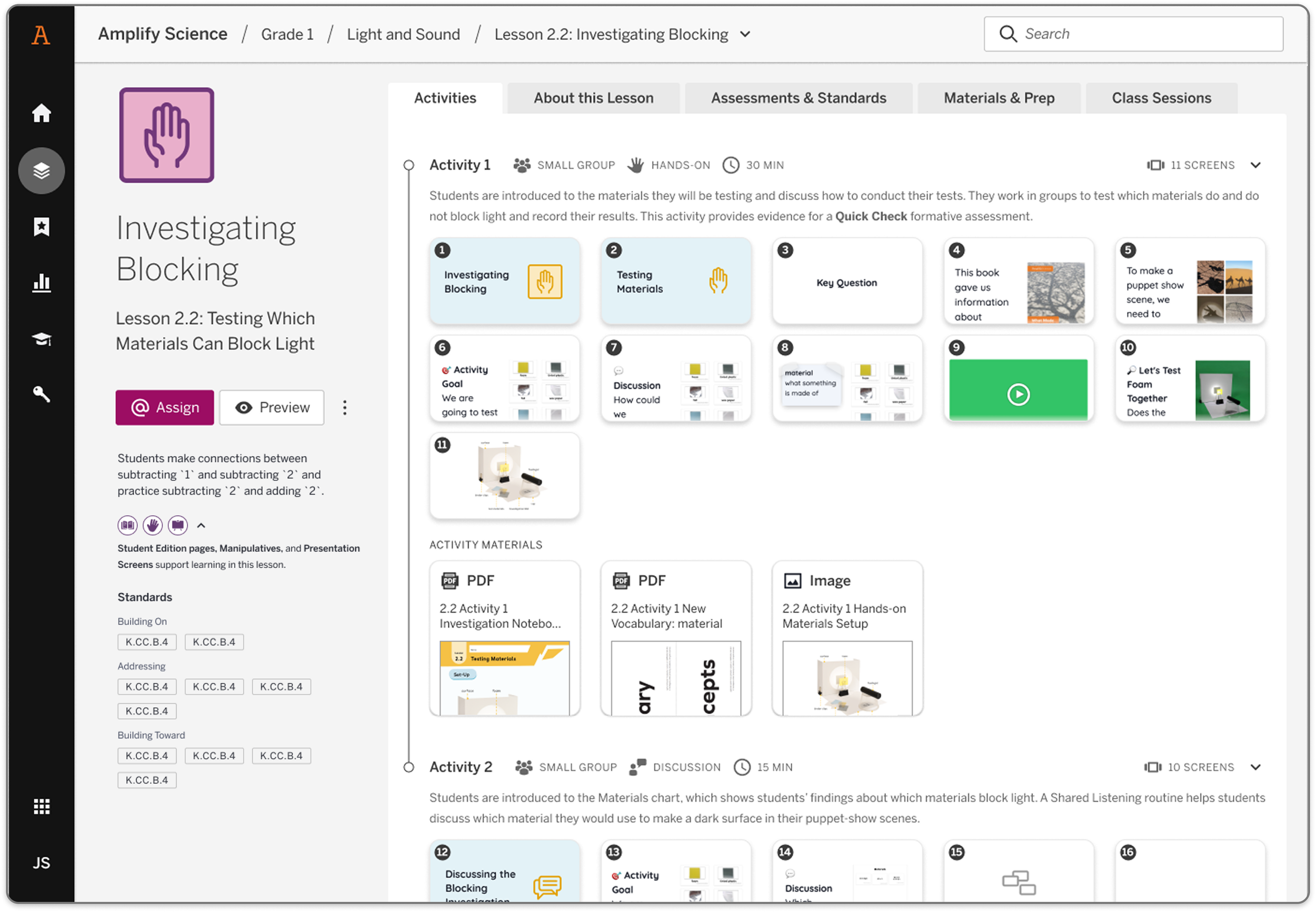Open screen 2 Testing Materials

point(676,281)
